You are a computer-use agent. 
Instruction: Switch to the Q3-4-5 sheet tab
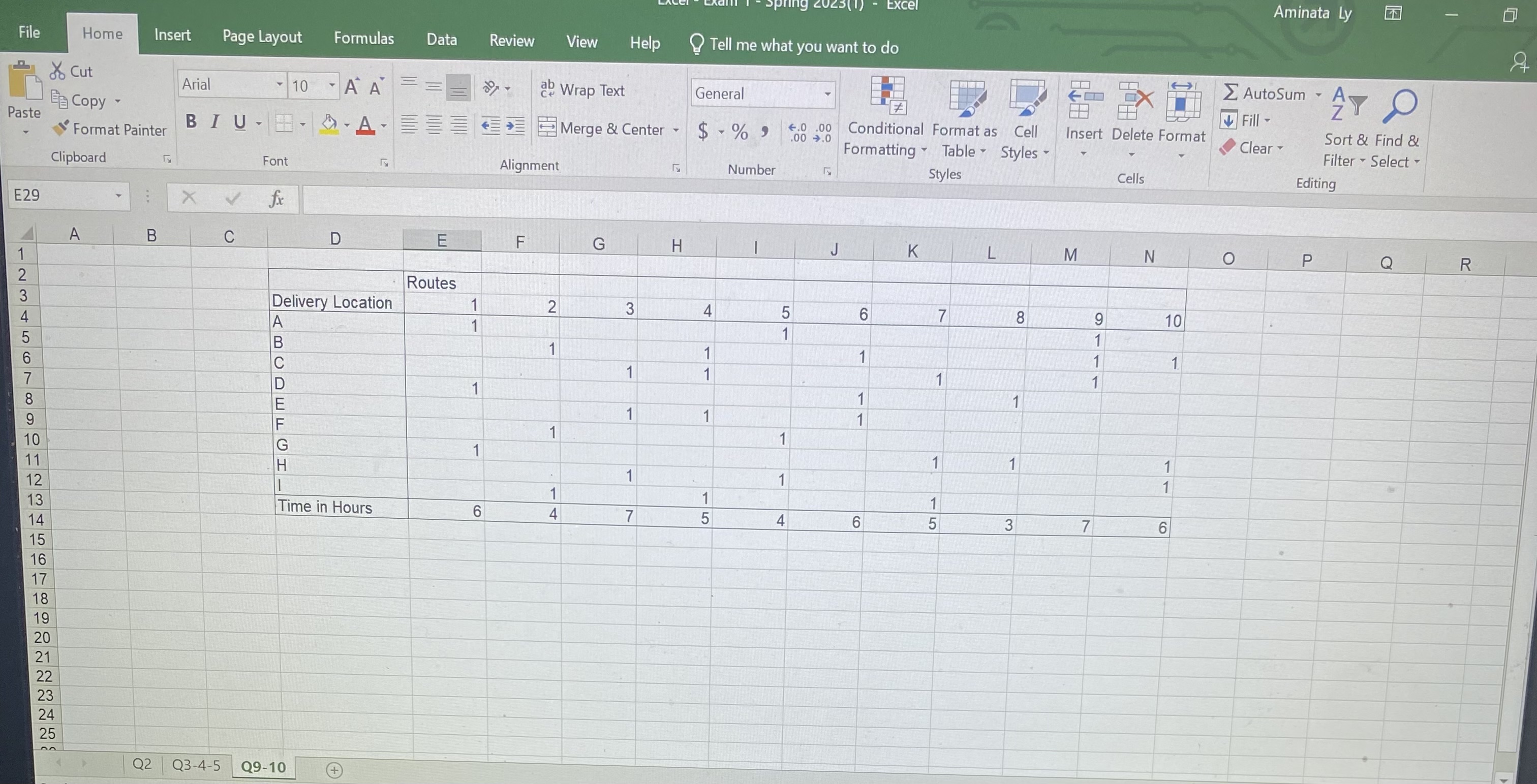(x=196, y=765)
